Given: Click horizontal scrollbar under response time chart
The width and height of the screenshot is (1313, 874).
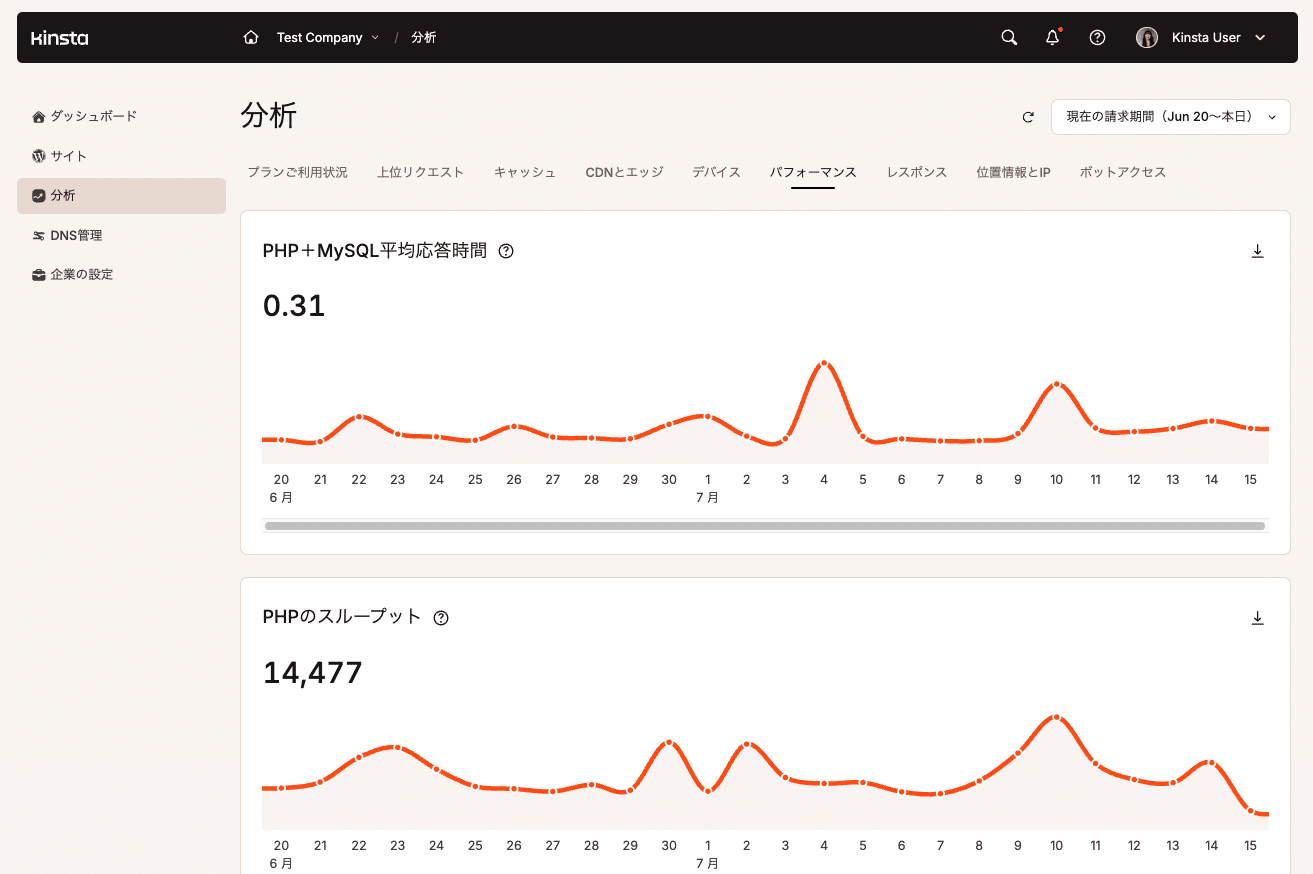Looking at the screenshot, I should tap(765, 525).
